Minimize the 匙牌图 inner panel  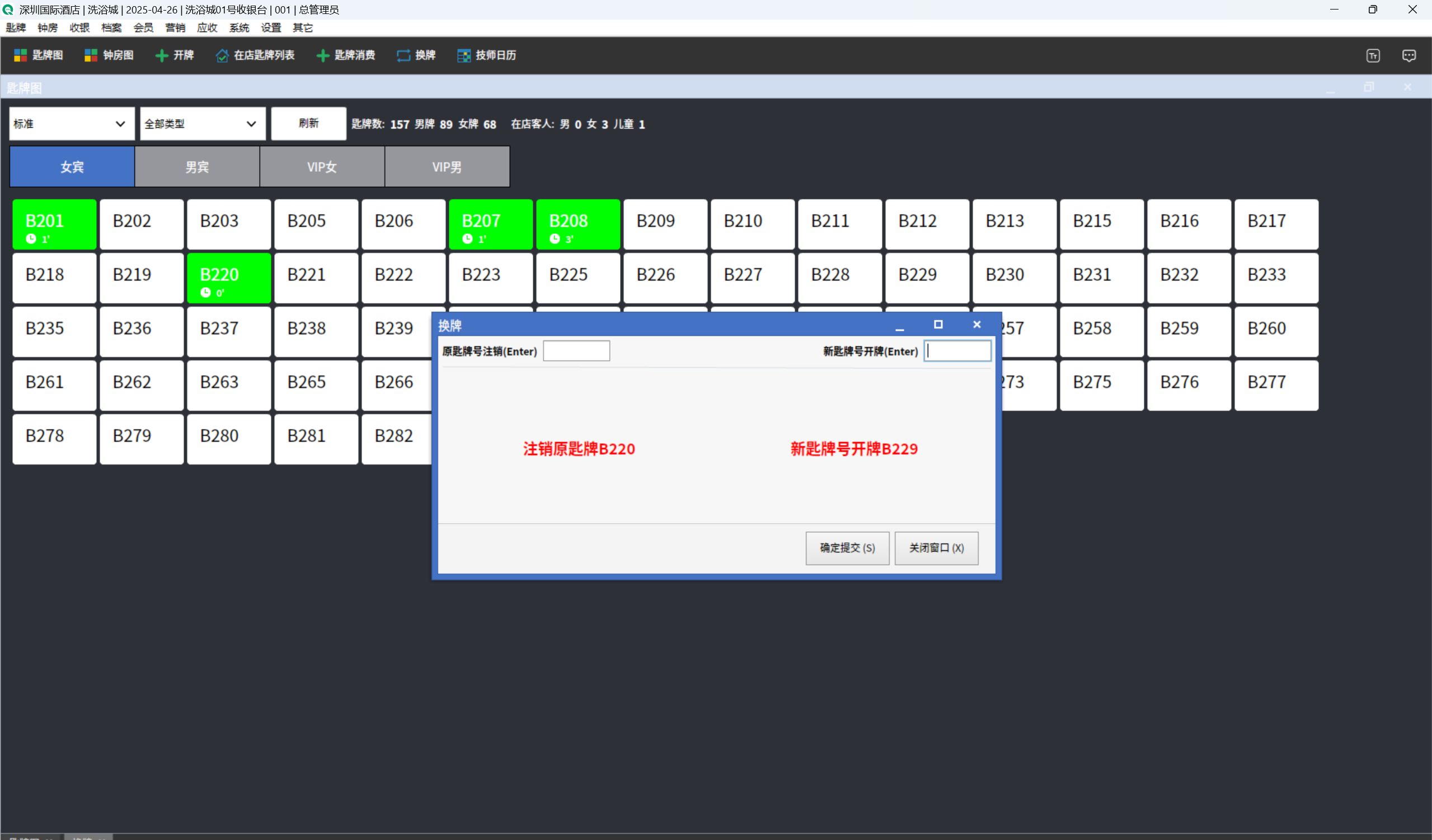pos(1330,88)
